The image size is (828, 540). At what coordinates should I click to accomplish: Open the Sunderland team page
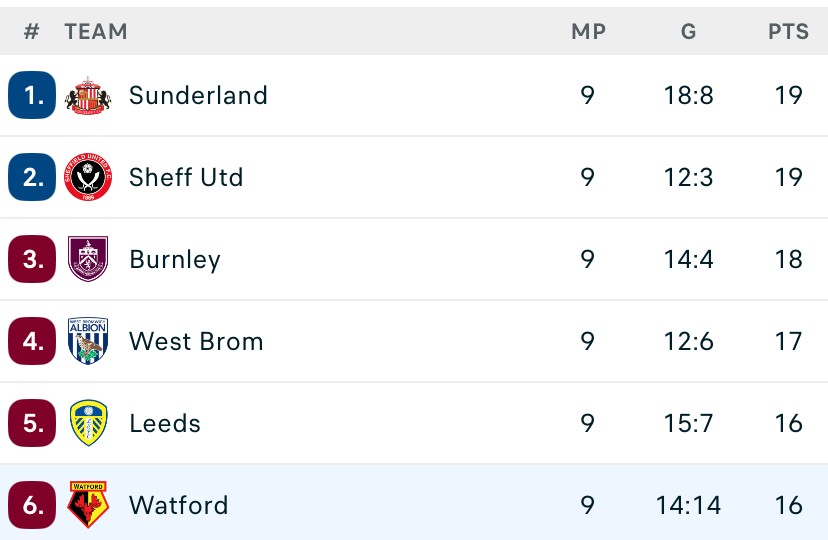pyautogui.click(x=198, y=96)
